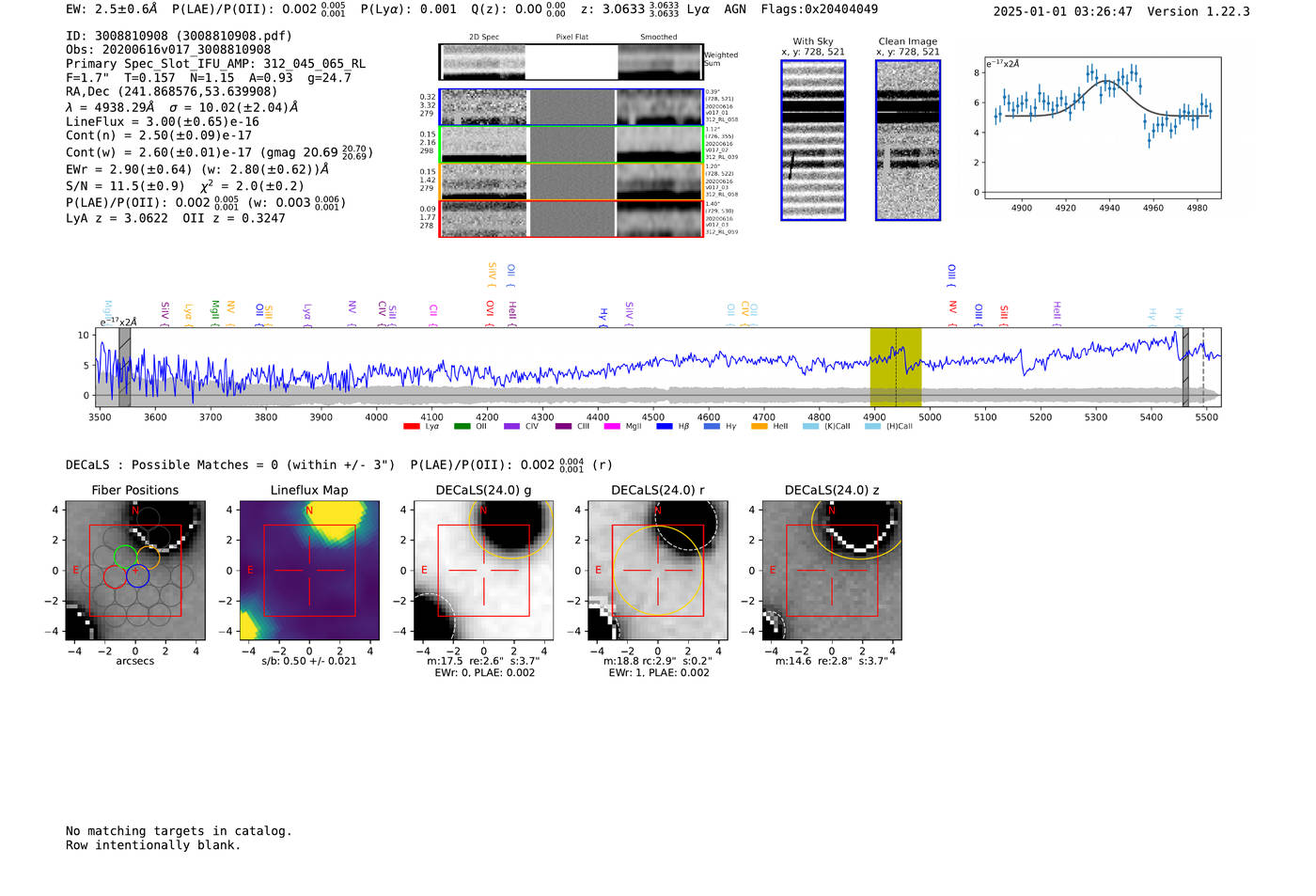1316x896 pixels.
Task: Select the timestamp 2025-01-01 03:26:47
Action: [1063, 11]
